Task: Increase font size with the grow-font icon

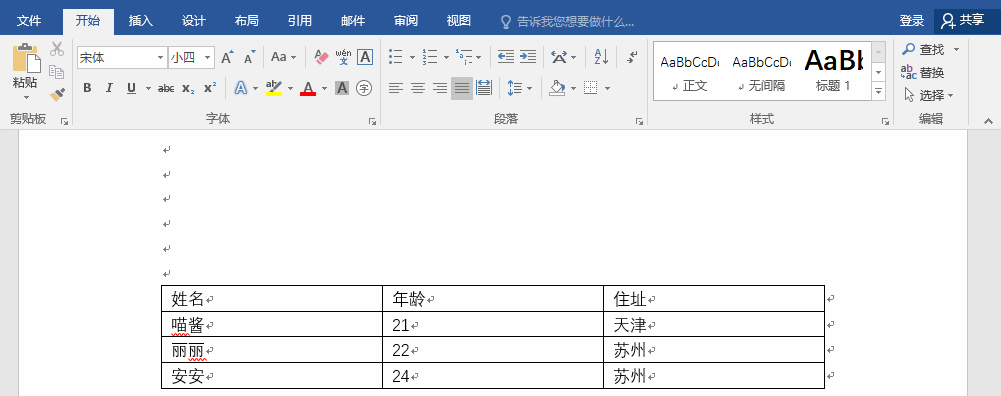Action: (227, 57)
